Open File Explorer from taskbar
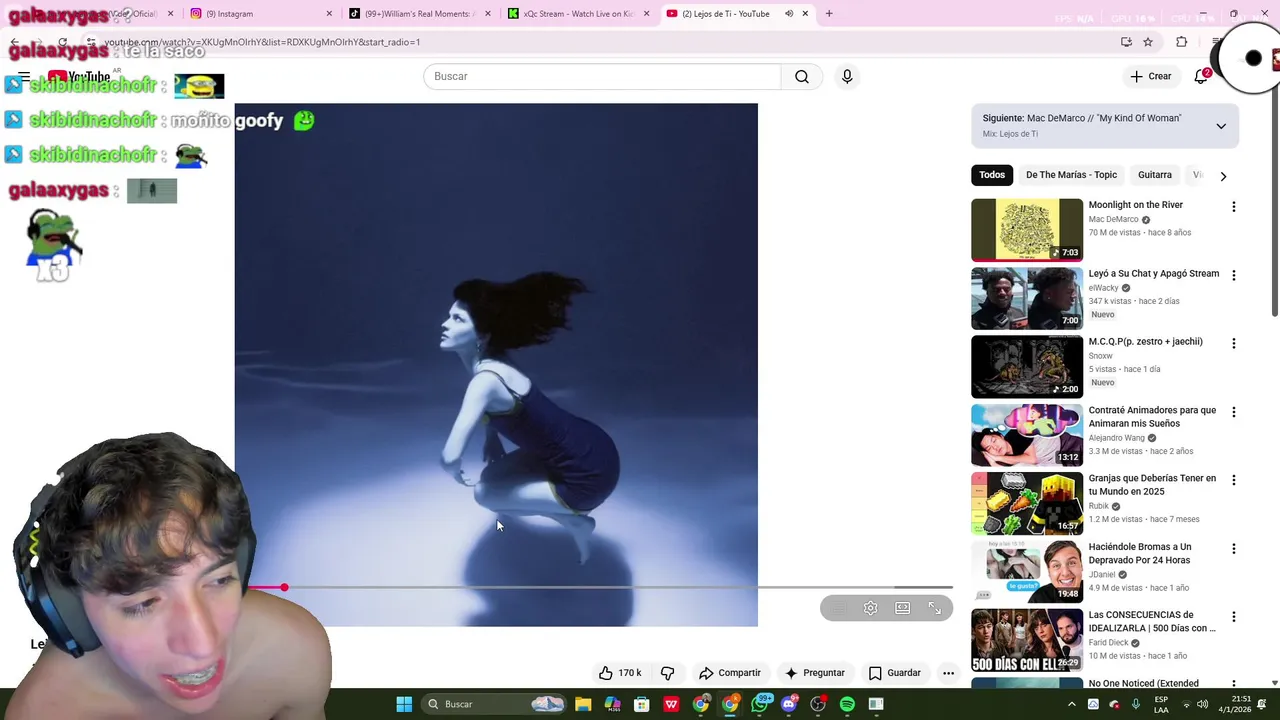 tap(583, 704)
